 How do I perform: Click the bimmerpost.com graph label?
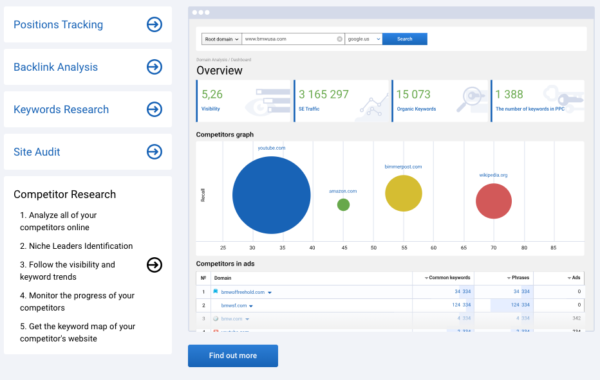(403, 167)
